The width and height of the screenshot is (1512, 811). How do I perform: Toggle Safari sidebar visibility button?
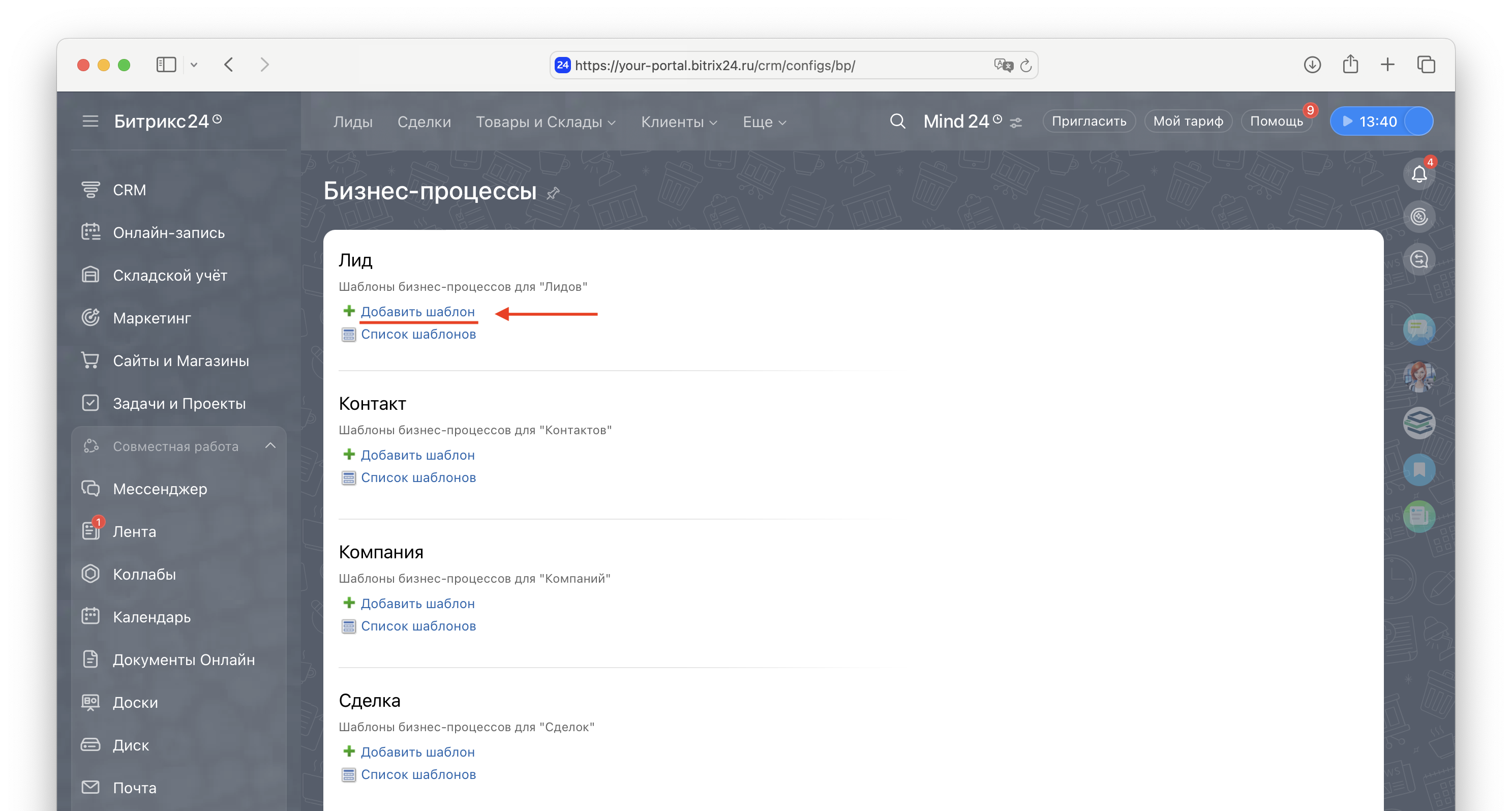(x=166, y=65)
